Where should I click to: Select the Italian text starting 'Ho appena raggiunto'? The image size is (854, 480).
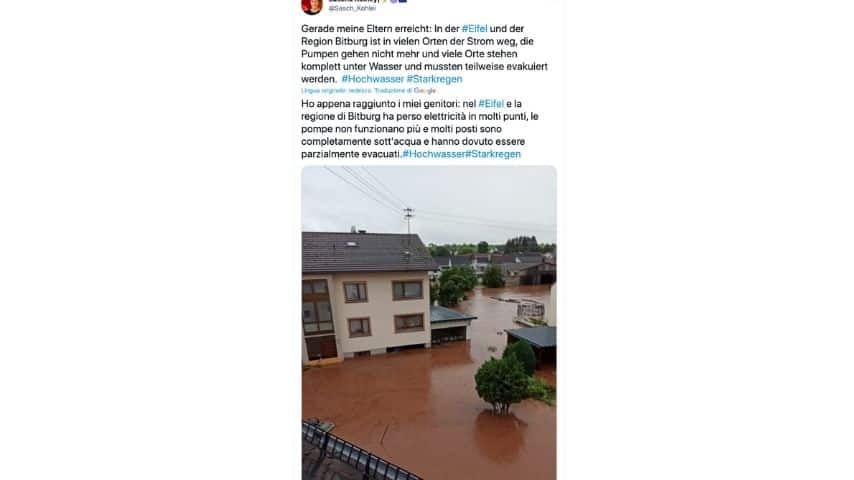(420, 129)
